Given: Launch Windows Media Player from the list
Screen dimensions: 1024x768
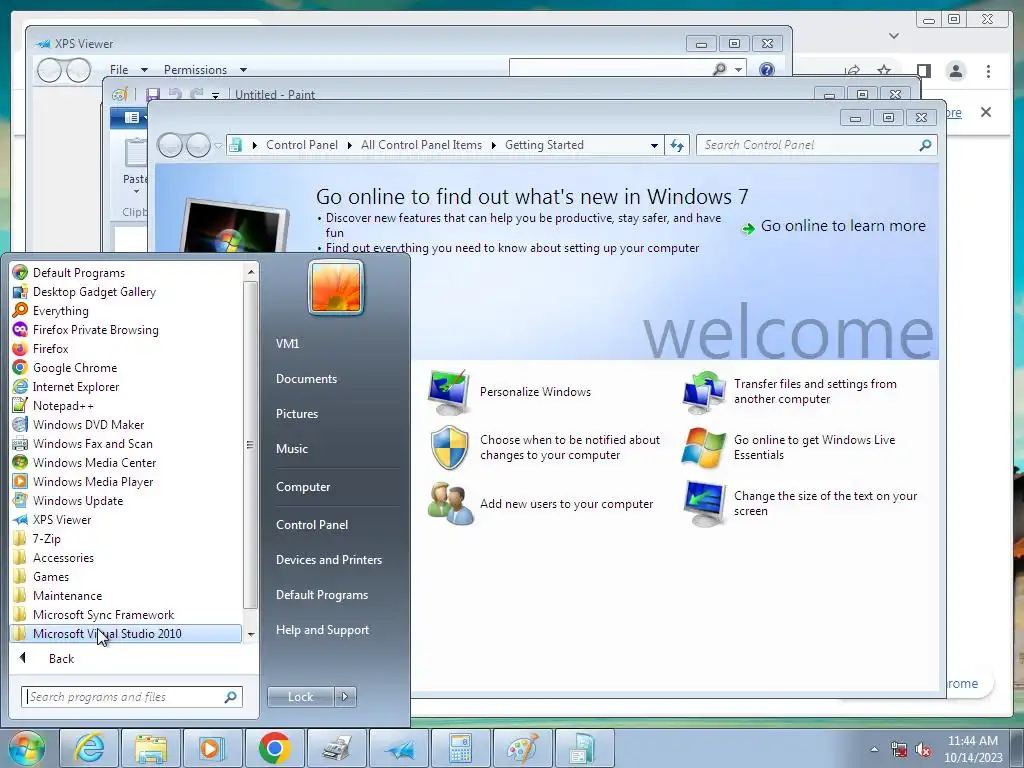Looking at the screenshot, I should point(93,481).
